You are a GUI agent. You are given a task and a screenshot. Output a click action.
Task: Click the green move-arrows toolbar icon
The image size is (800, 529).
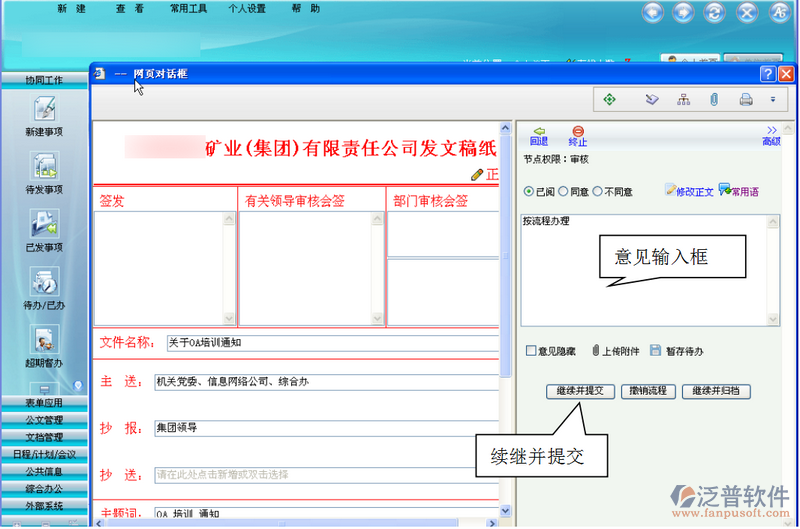coord(609,99)
